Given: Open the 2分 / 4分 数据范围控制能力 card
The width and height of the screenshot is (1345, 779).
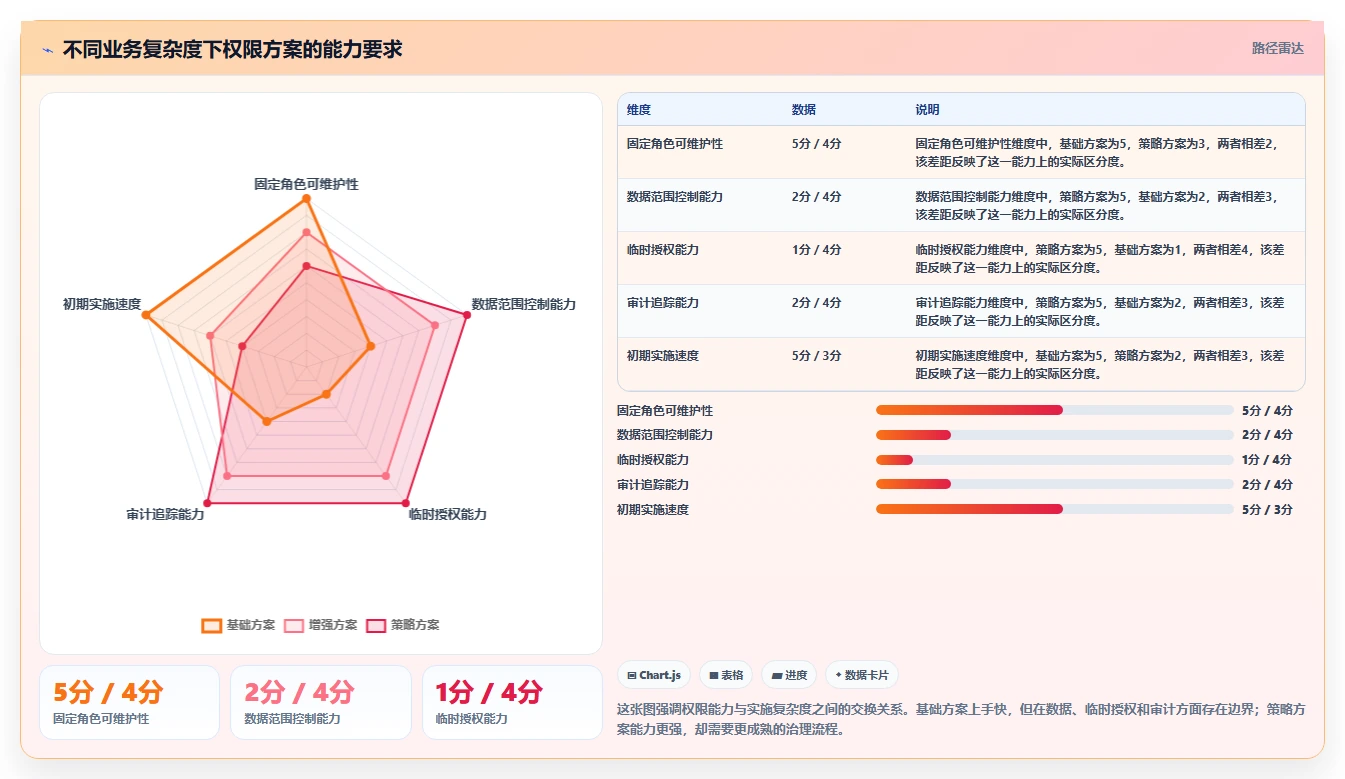Looking at the screenshot, I should pyautogui.click(x=321, y=702).
